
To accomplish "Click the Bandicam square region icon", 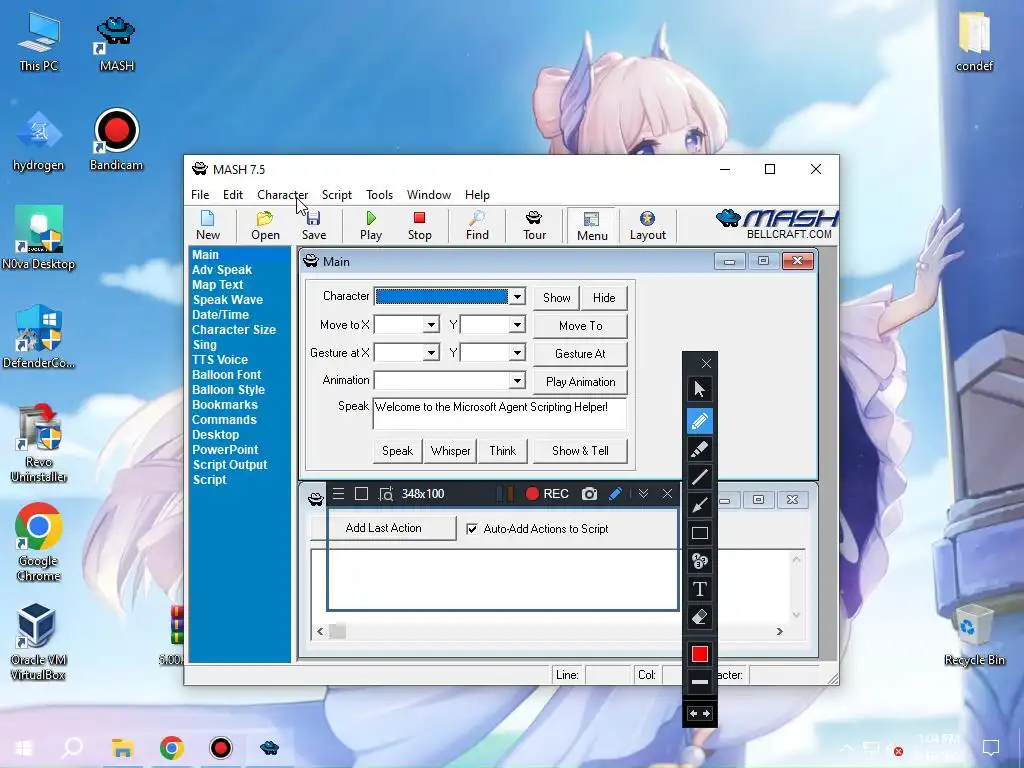I will point(361,494).
